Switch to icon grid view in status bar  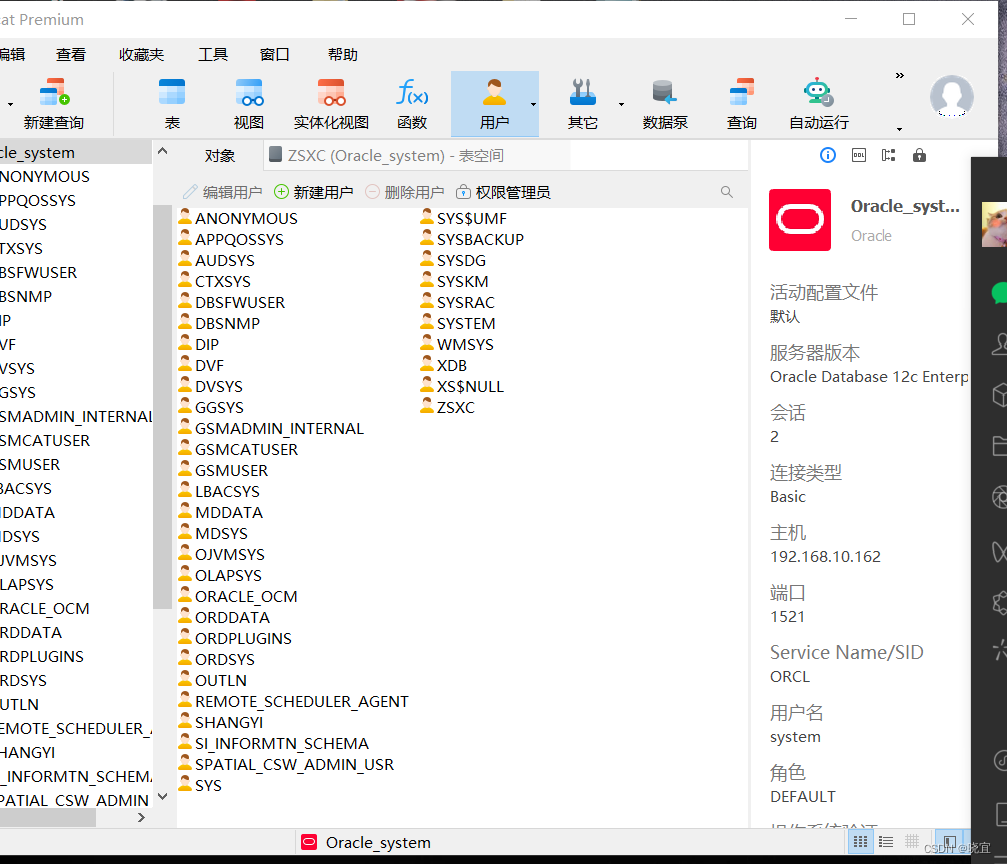[x=861, y=842]
